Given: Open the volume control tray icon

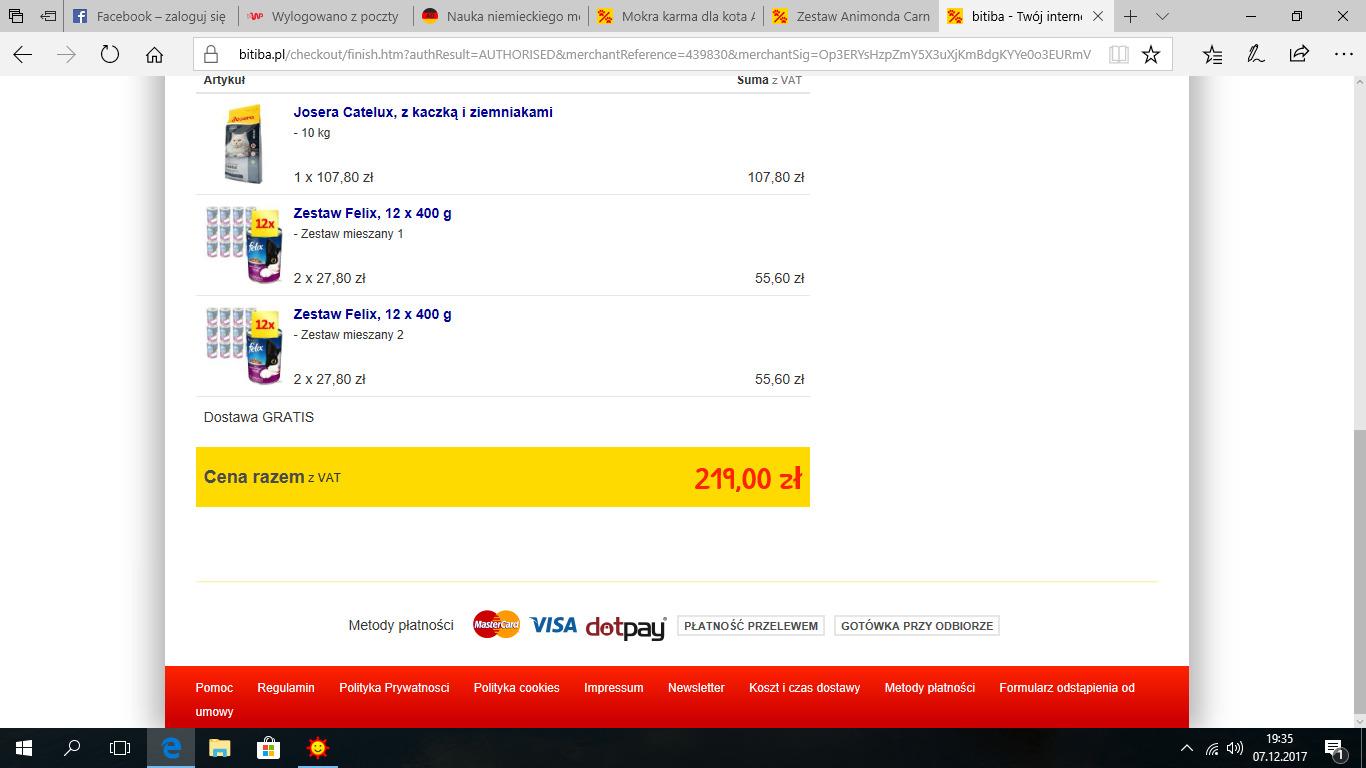Looking at the screenshot, I should coord(1236,748).
